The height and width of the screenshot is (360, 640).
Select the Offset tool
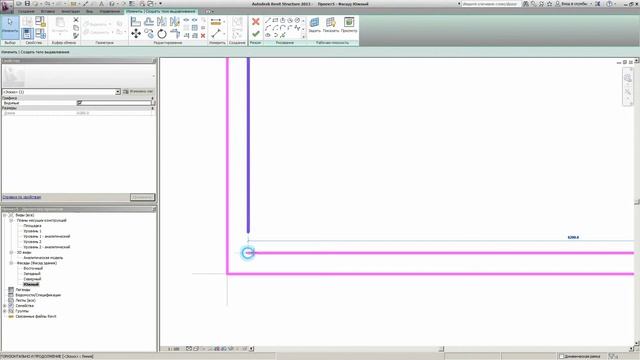click(x=149, y=22)
